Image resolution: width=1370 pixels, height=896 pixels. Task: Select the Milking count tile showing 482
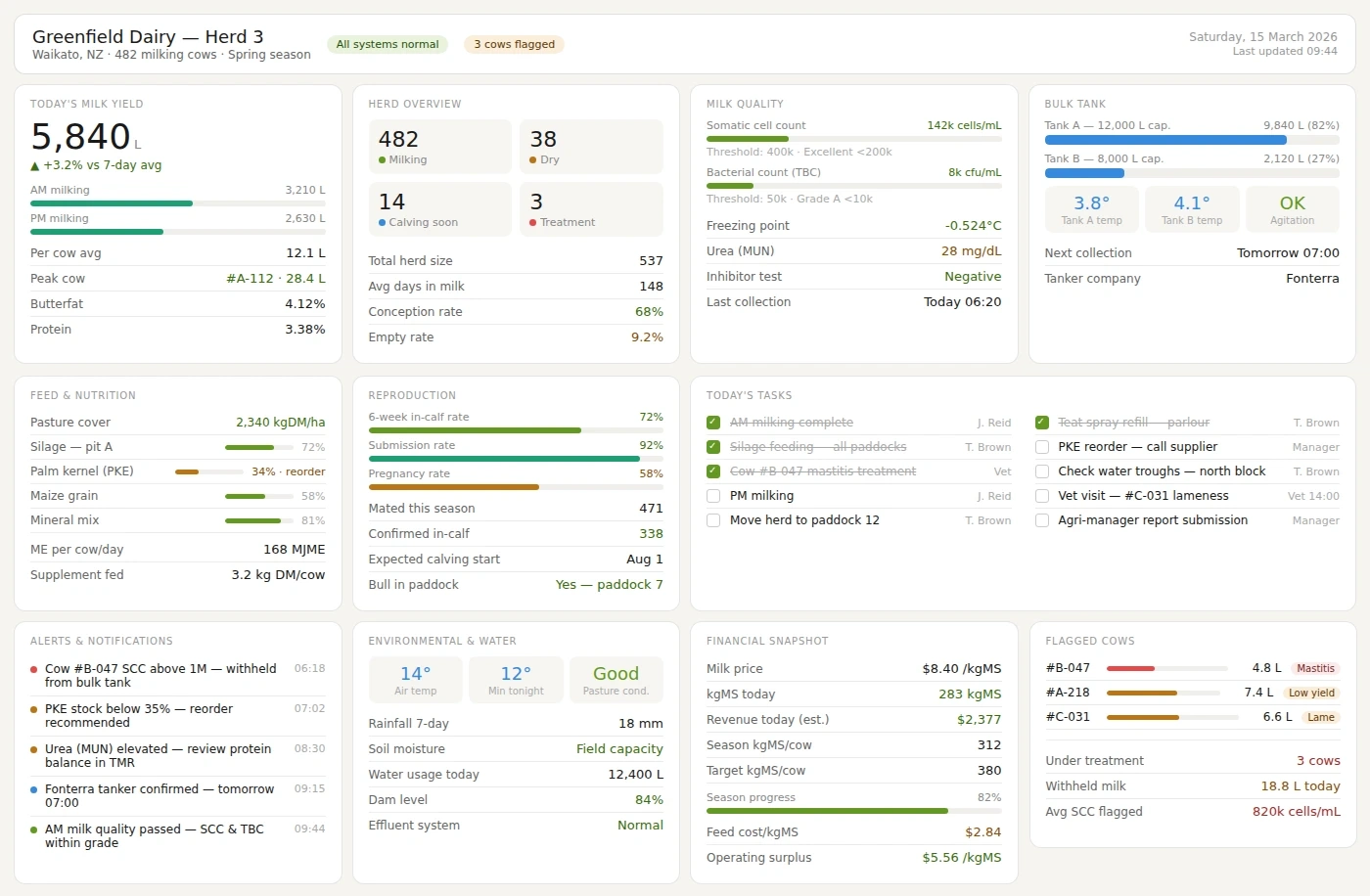[x=439, y=146]
